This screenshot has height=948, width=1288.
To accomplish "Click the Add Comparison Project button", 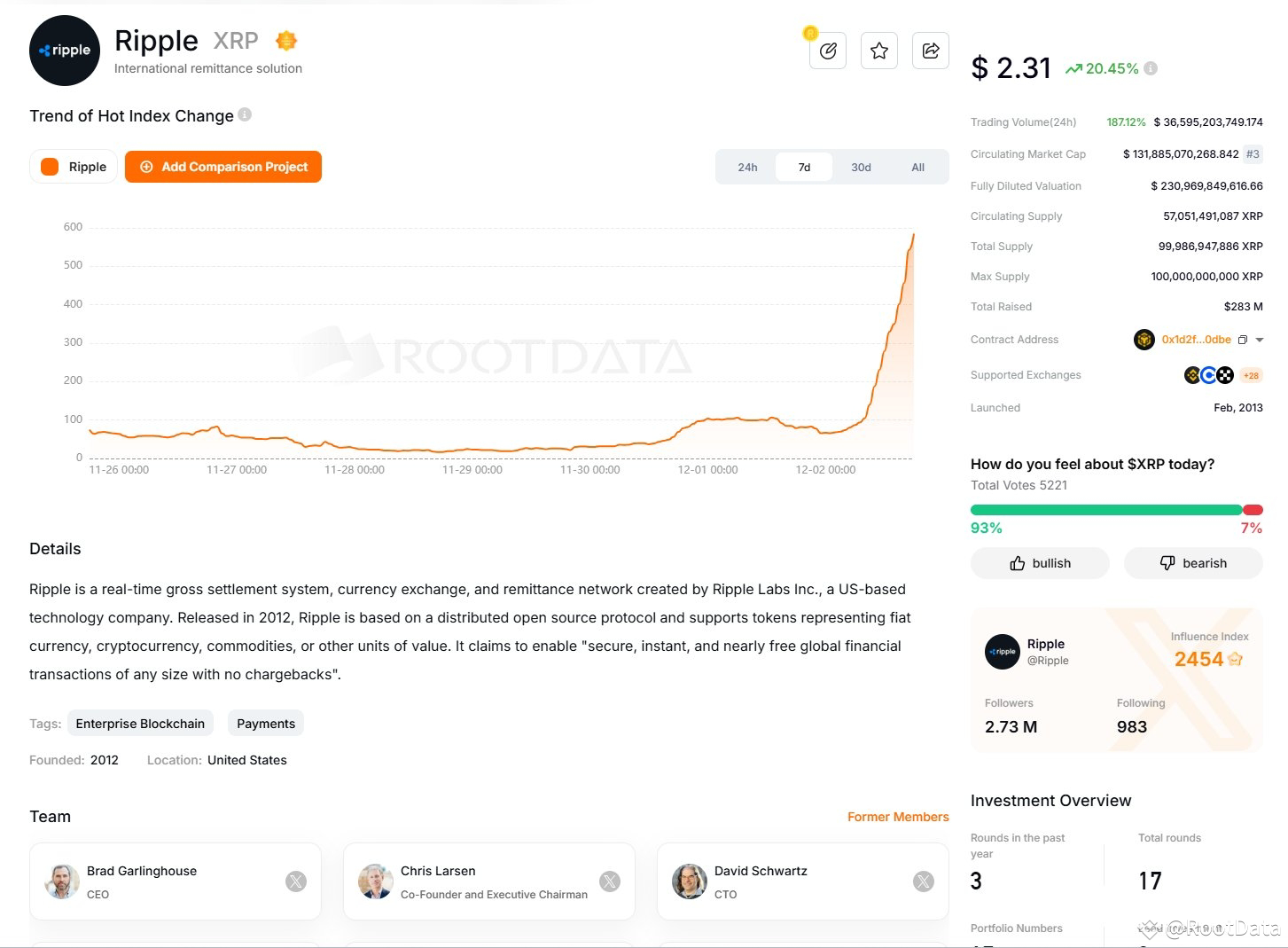I will [222, 167].
